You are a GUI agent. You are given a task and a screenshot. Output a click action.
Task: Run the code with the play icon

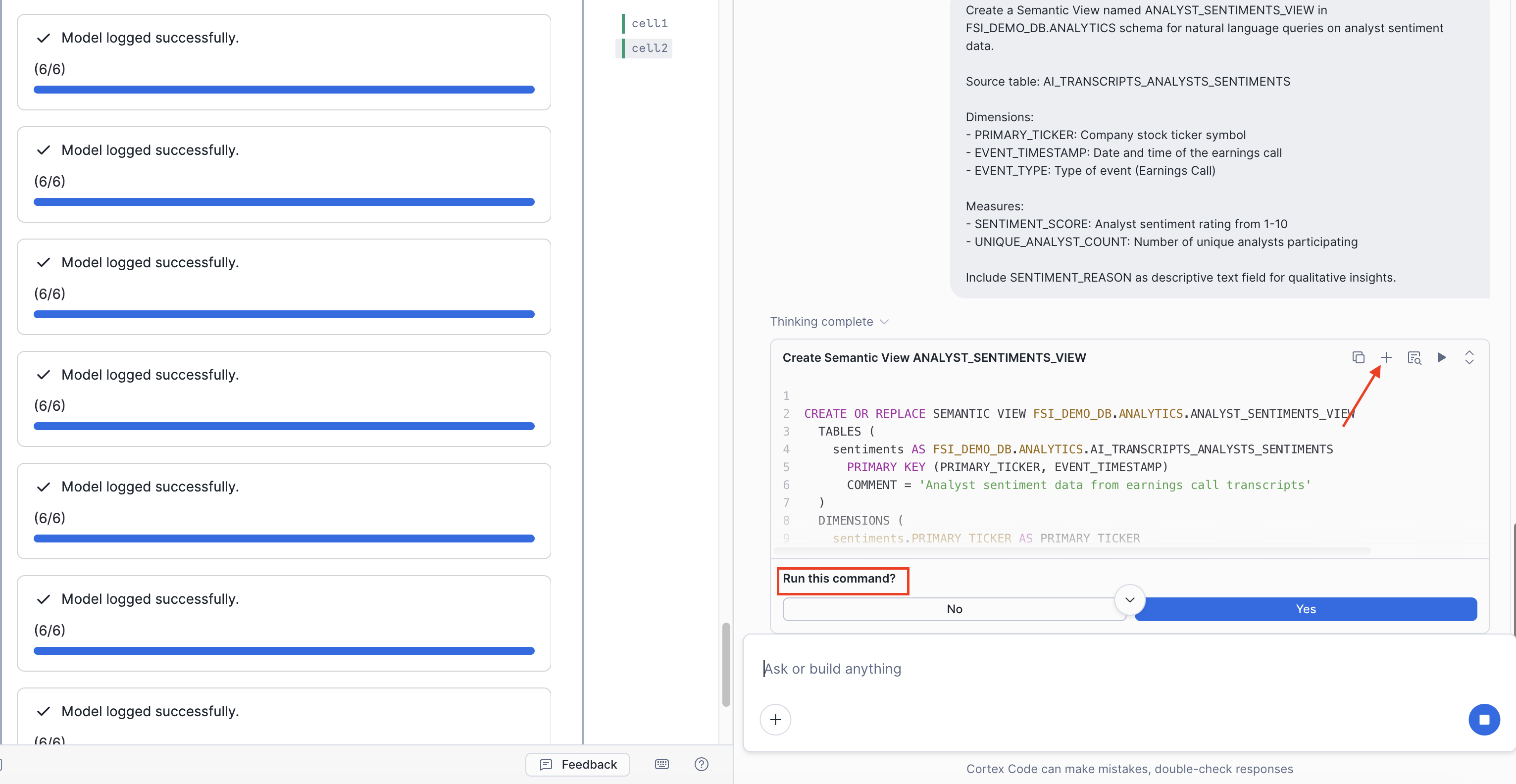(1441, 357)
